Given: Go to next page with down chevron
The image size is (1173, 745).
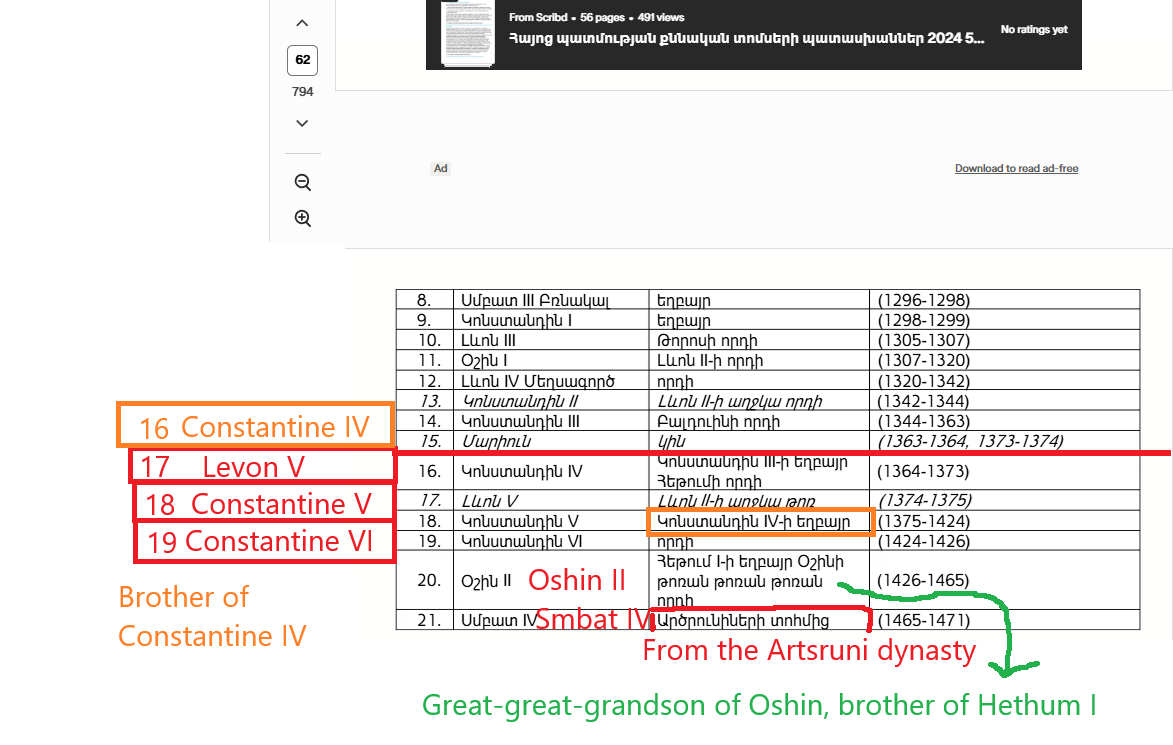Looking at the screenshot, I should (302, 123).
